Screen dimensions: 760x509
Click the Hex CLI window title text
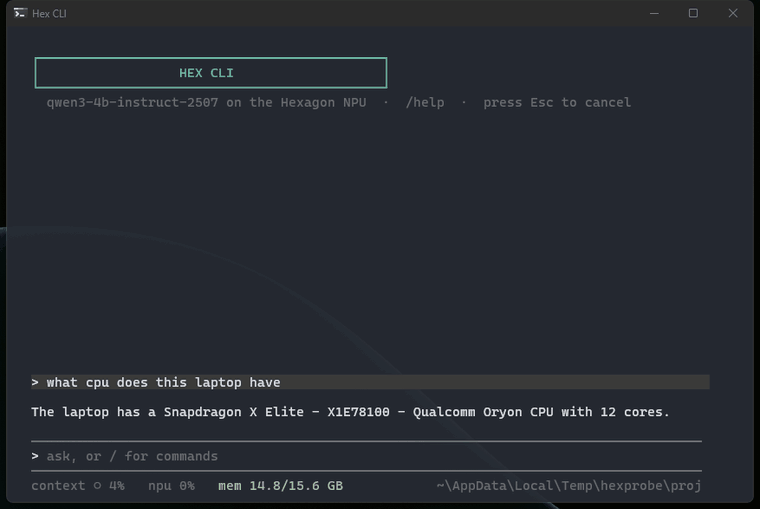tap(49, 14)
